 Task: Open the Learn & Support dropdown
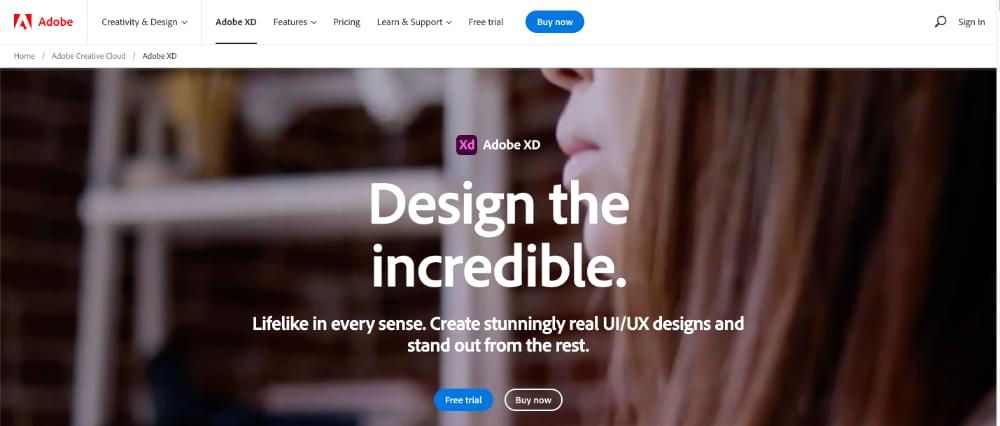pos(415,22)
